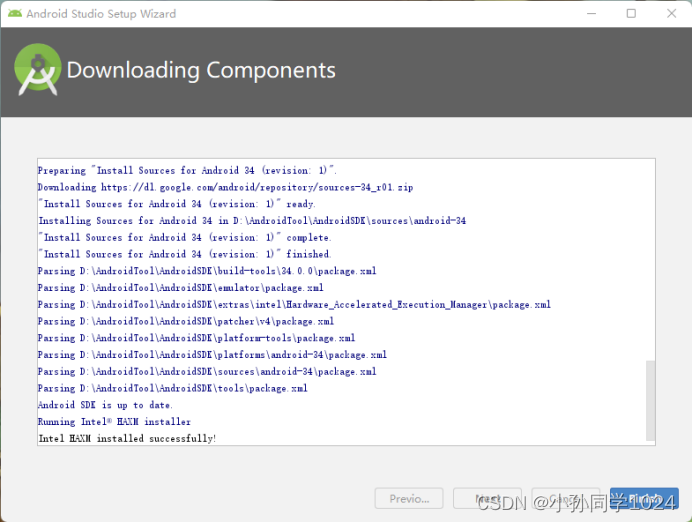This screenshot has width=692, height=522.
Task: Click the sources-34_r01.zip download URL line
Action: [x=226, y=187]
